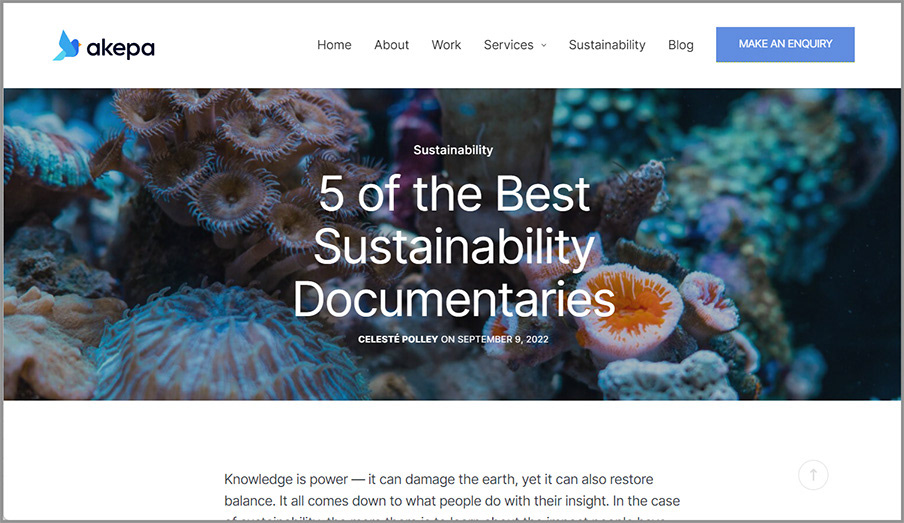This screenshot has width=904, height=523.
Task: Go to the About page
Action: coord(391,45)
